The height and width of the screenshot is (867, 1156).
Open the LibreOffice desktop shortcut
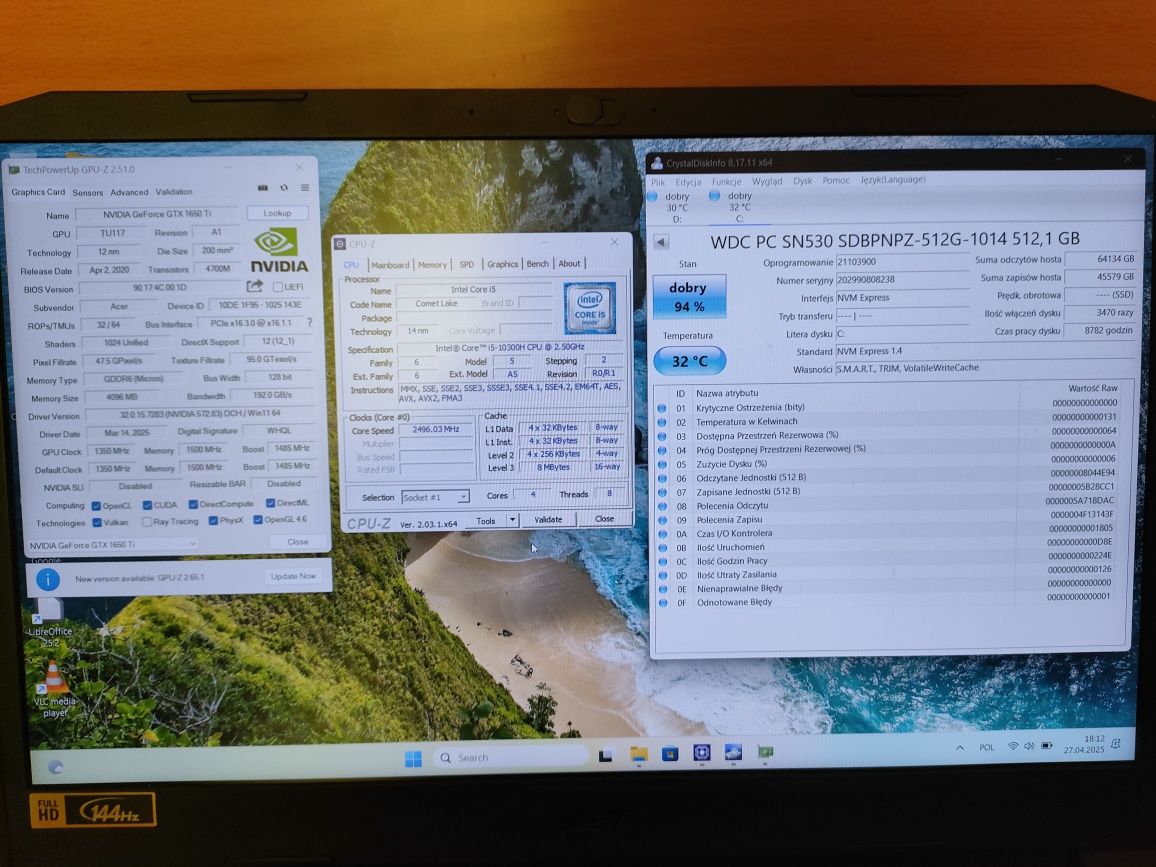tap(49, 621)
